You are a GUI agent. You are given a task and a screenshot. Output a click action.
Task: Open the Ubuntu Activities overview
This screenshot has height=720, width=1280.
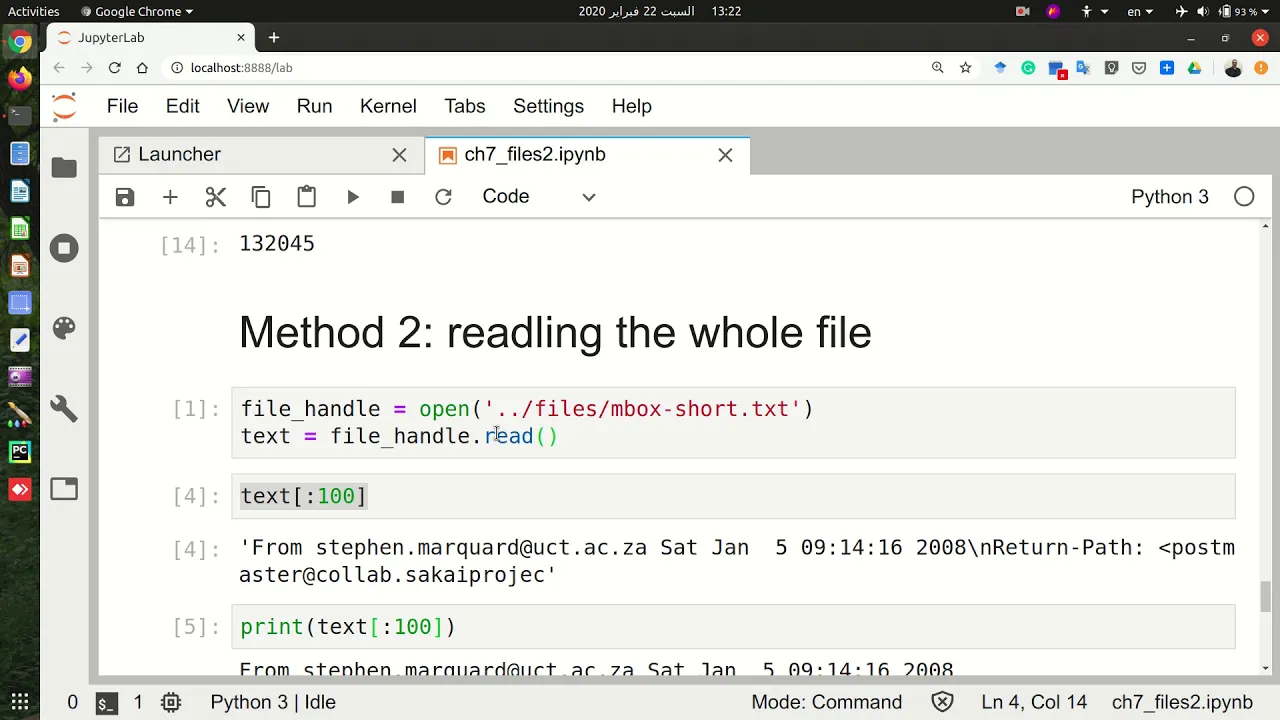(x=33, y=11)
